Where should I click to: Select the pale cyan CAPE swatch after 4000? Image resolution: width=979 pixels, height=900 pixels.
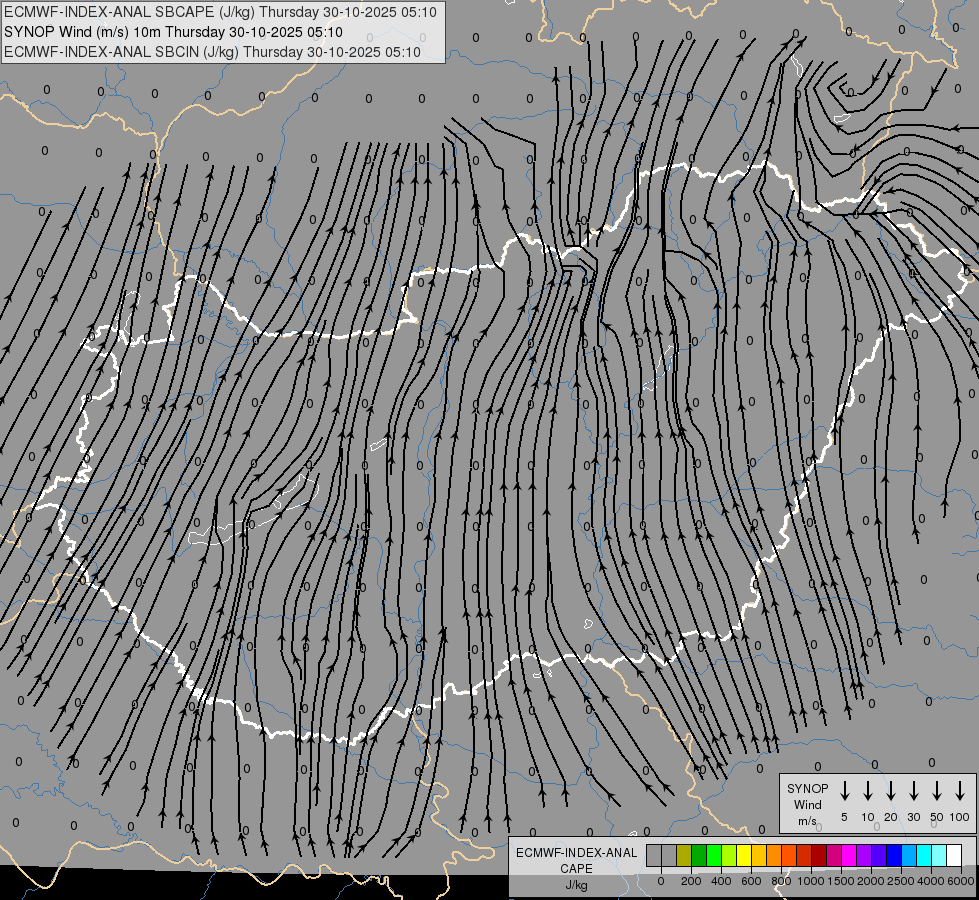point(940,855)
